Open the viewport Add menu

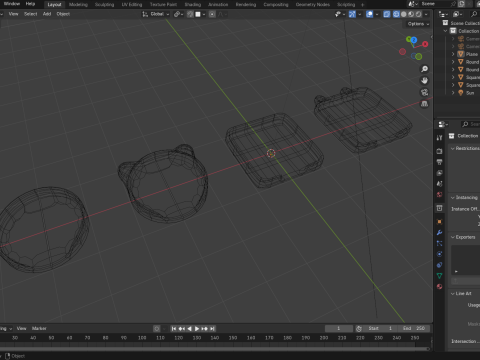point(47,14)
